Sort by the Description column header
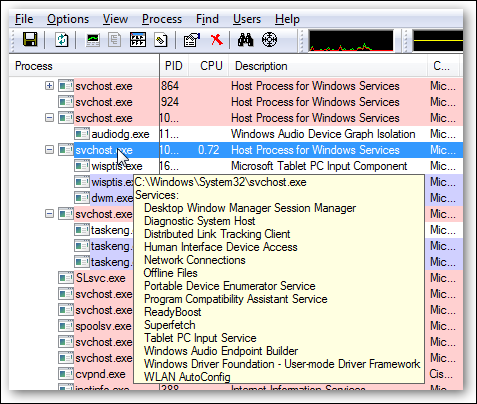 pos(328,66)
